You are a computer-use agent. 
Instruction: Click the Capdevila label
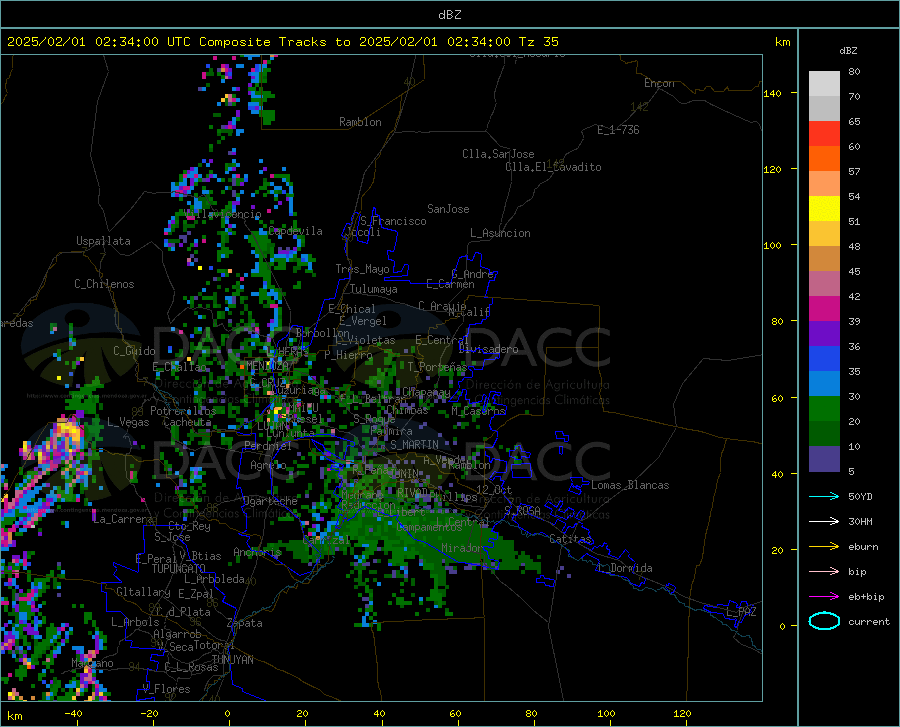[295, 231]
